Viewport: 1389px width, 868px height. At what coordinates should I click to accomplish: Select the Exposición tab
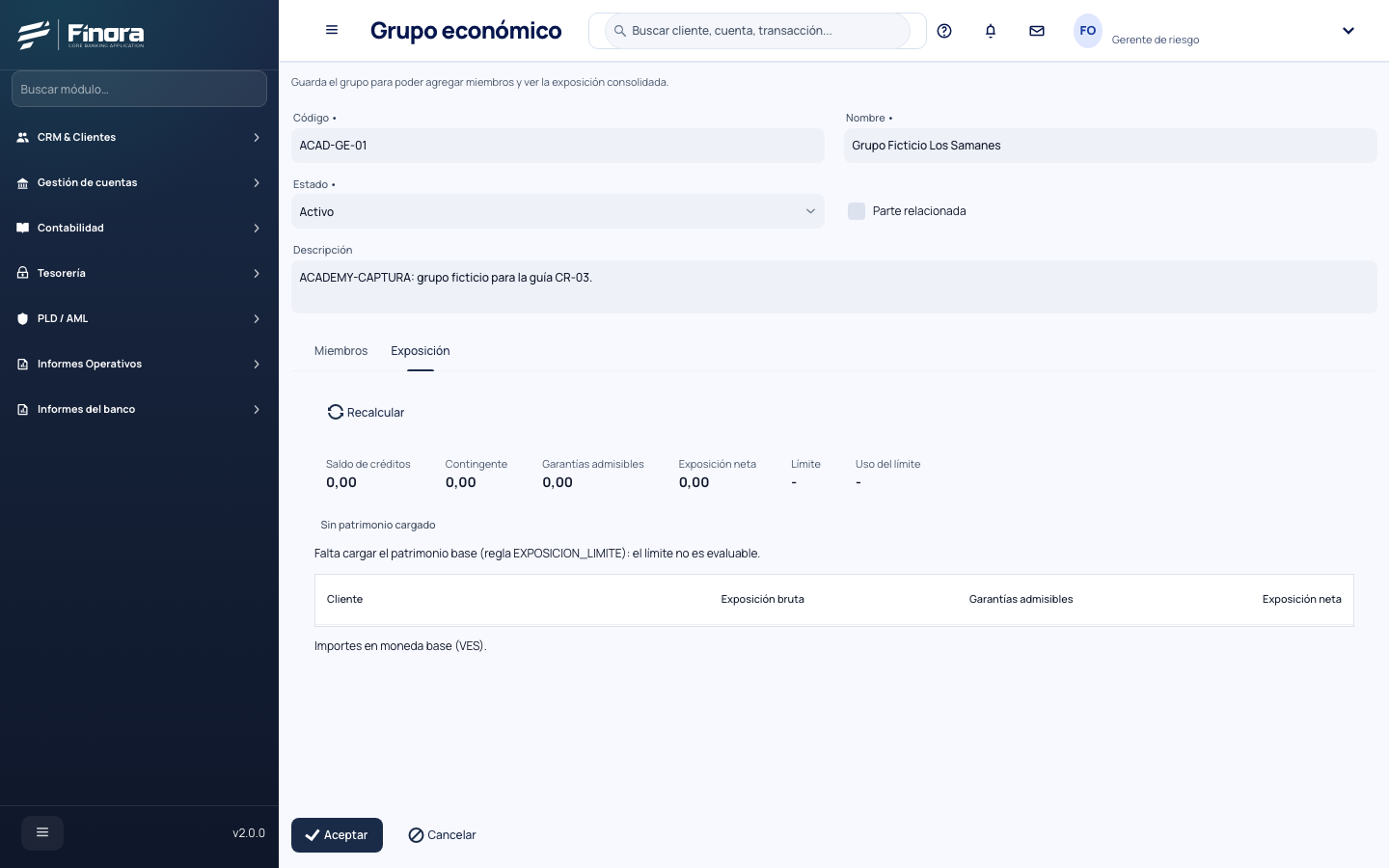coord(421,351)
